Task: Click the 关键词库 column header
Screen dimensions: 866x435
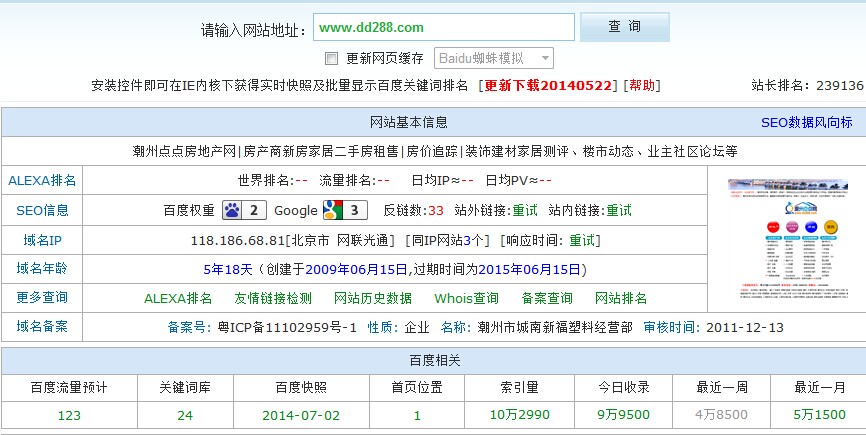Action: coord(185,388)
